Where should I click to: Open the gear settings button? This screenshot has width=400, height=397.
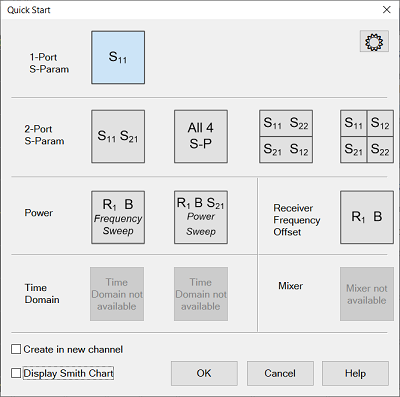(374, 41)
